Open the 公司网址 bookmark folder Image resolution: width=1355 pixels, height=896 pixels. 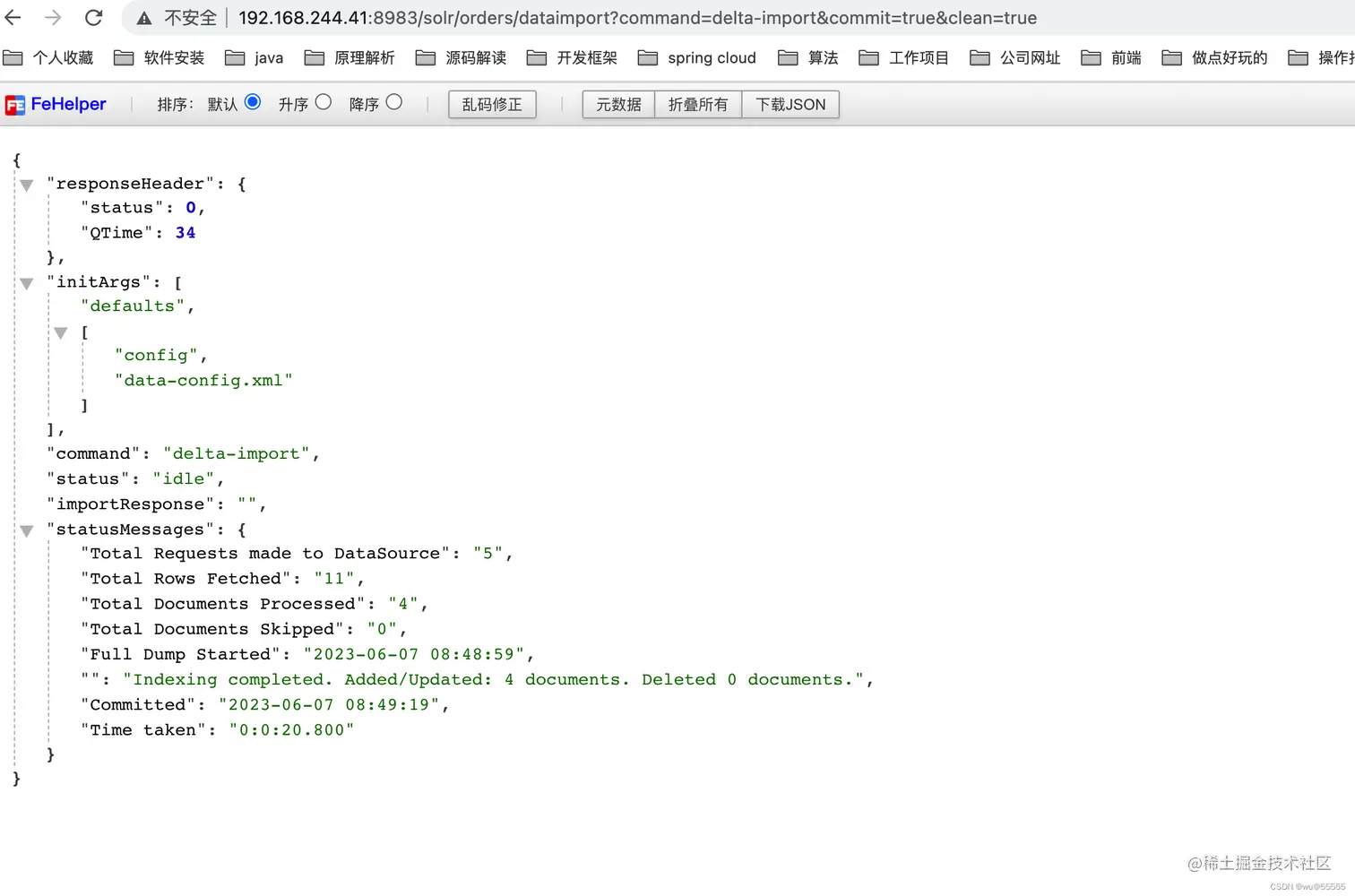(x=1015, y=58)
